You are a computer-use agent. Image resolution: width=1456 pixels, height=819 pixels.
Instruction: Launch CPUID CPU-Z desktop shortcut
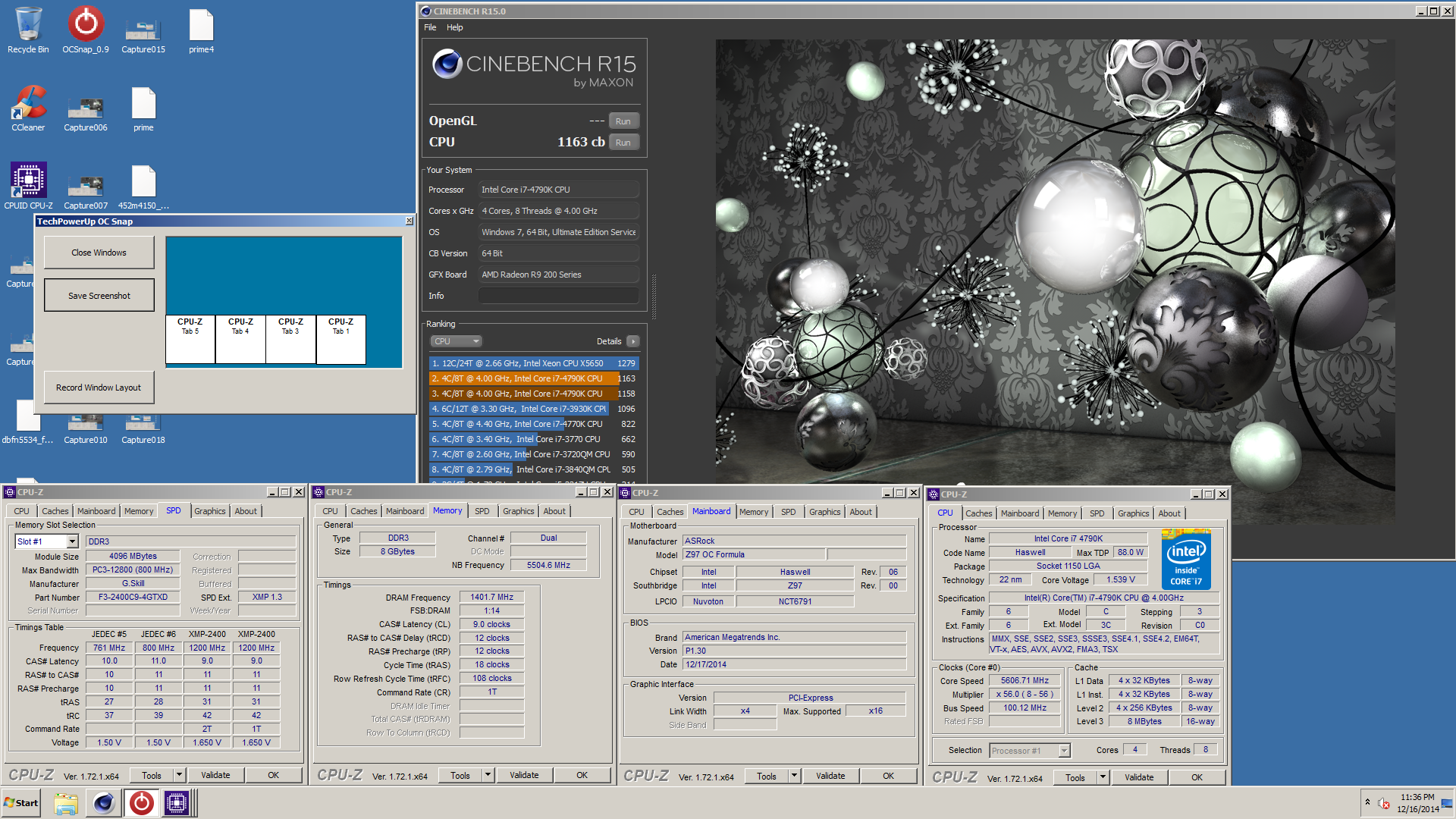[x=28, y=187]
